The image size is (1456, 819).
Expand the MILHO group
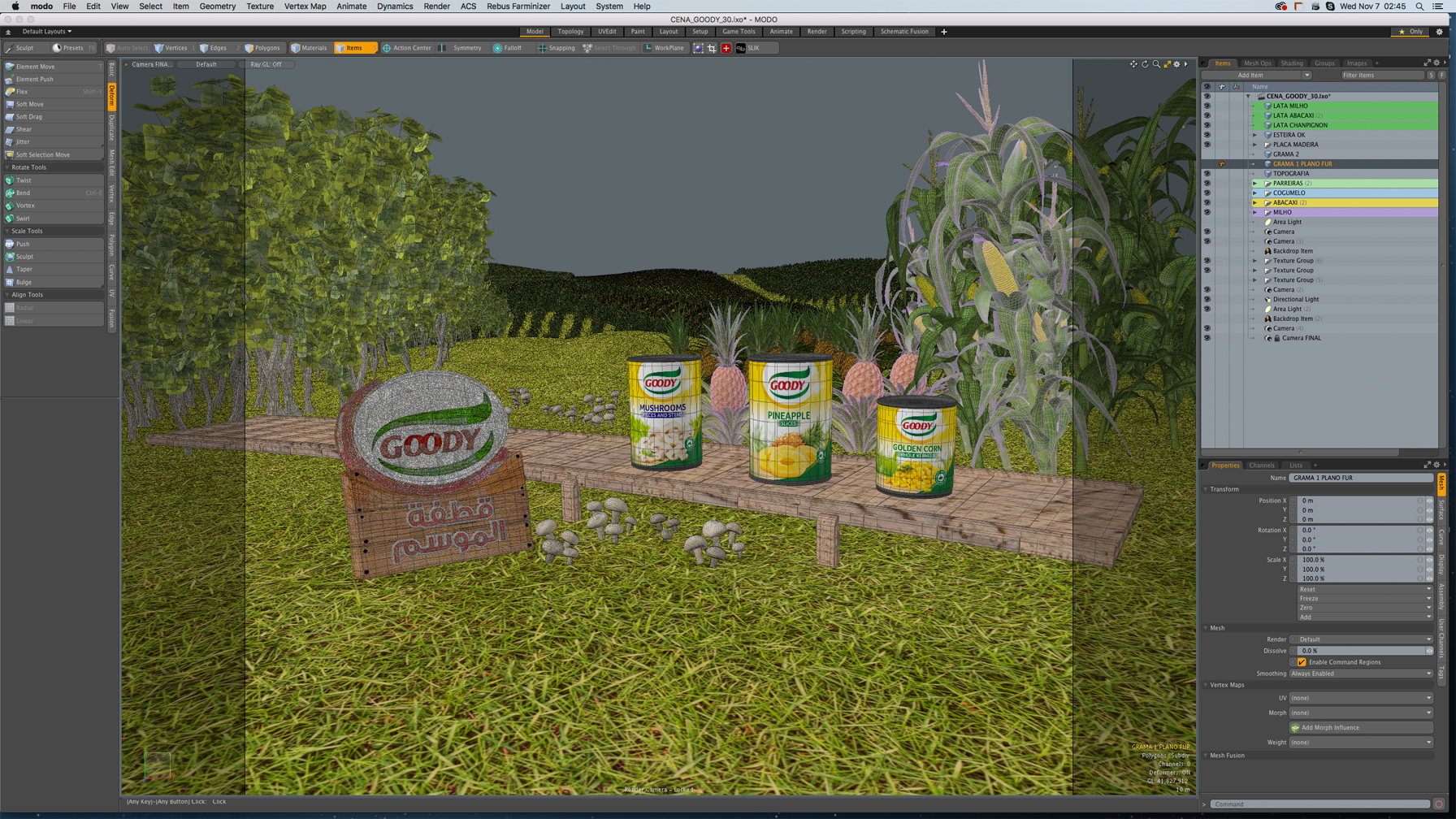pos(1254,213)
